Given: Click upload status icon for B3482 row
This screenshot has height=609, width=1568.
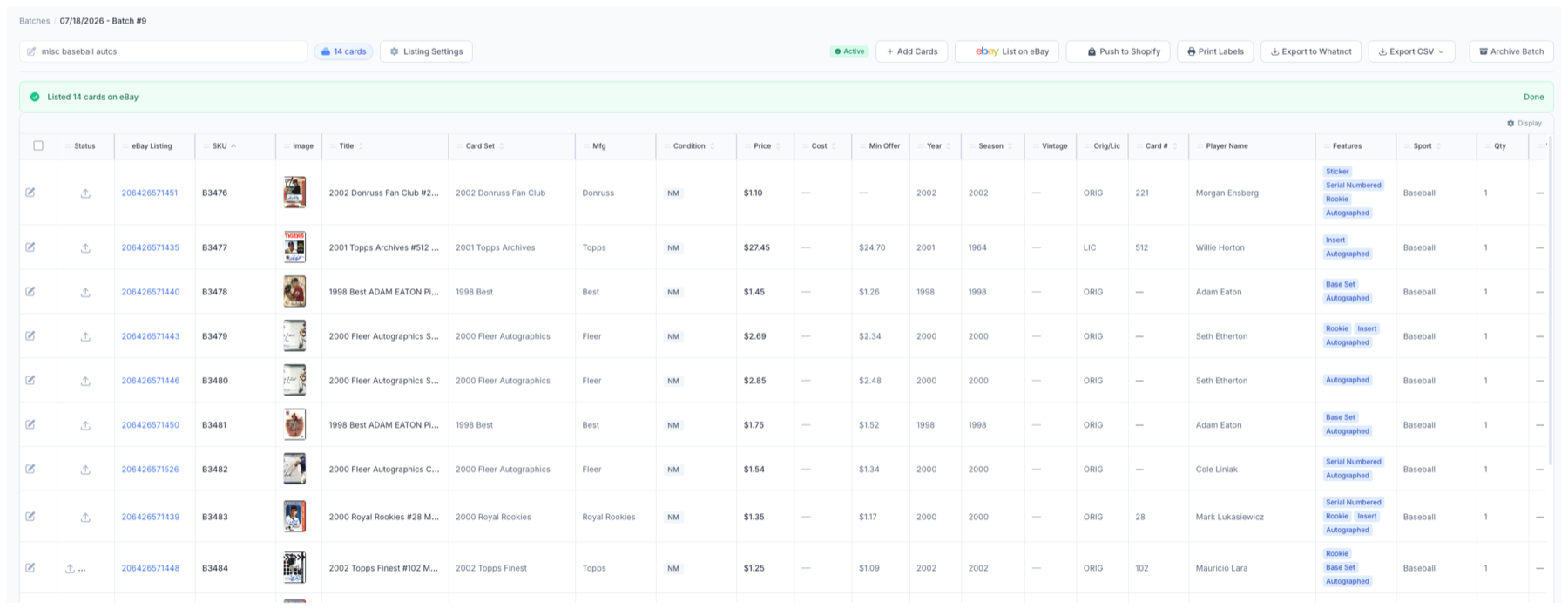Looking at the screenshot, I should pos(85,470).
